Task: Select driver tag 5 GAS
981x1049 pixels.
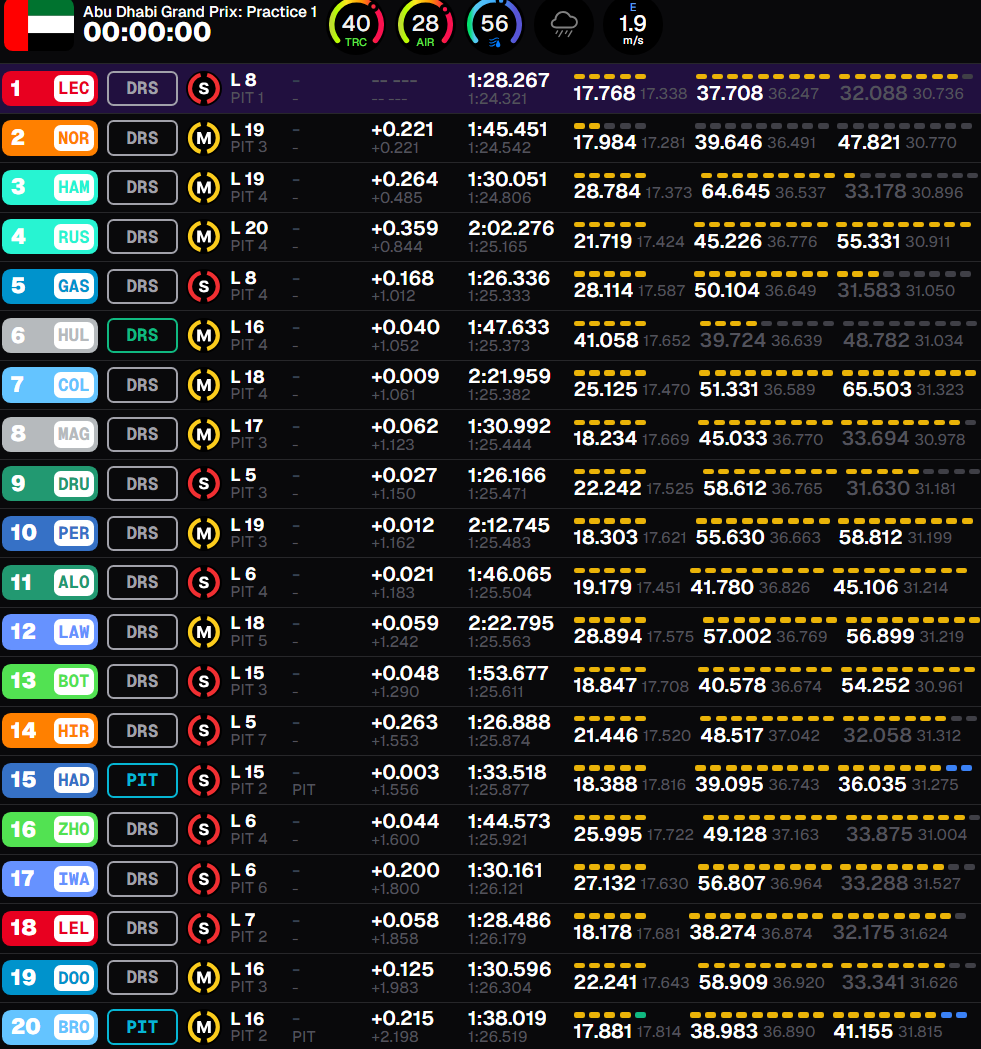Action: click(50, 286)
